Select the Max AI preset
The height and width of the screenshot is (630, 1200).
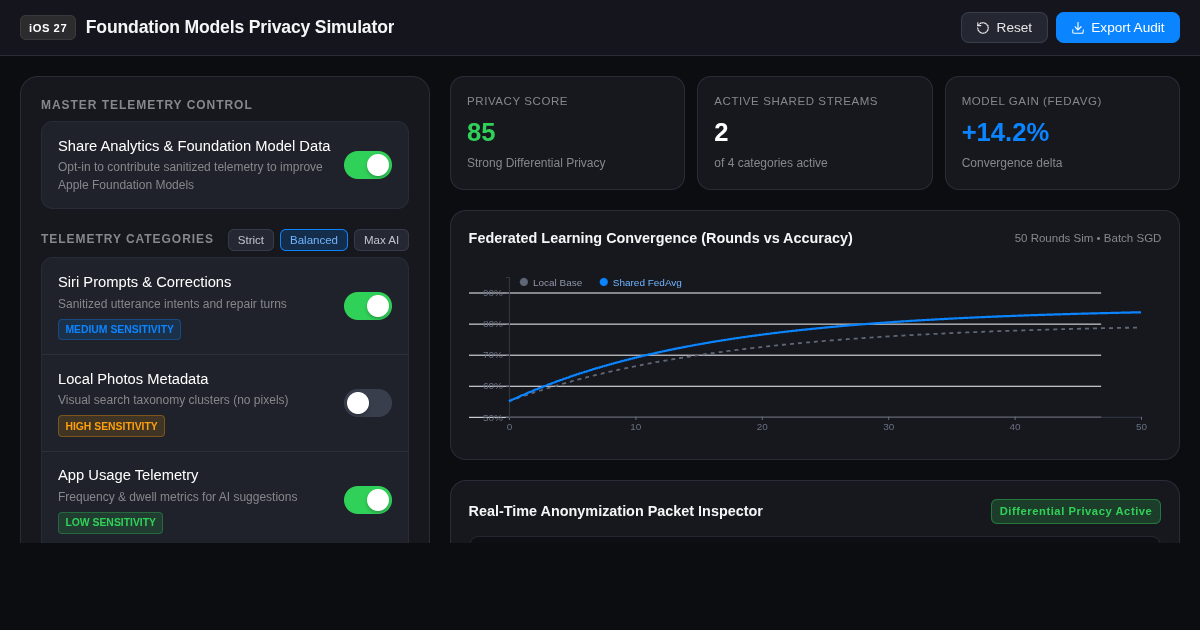381,240
